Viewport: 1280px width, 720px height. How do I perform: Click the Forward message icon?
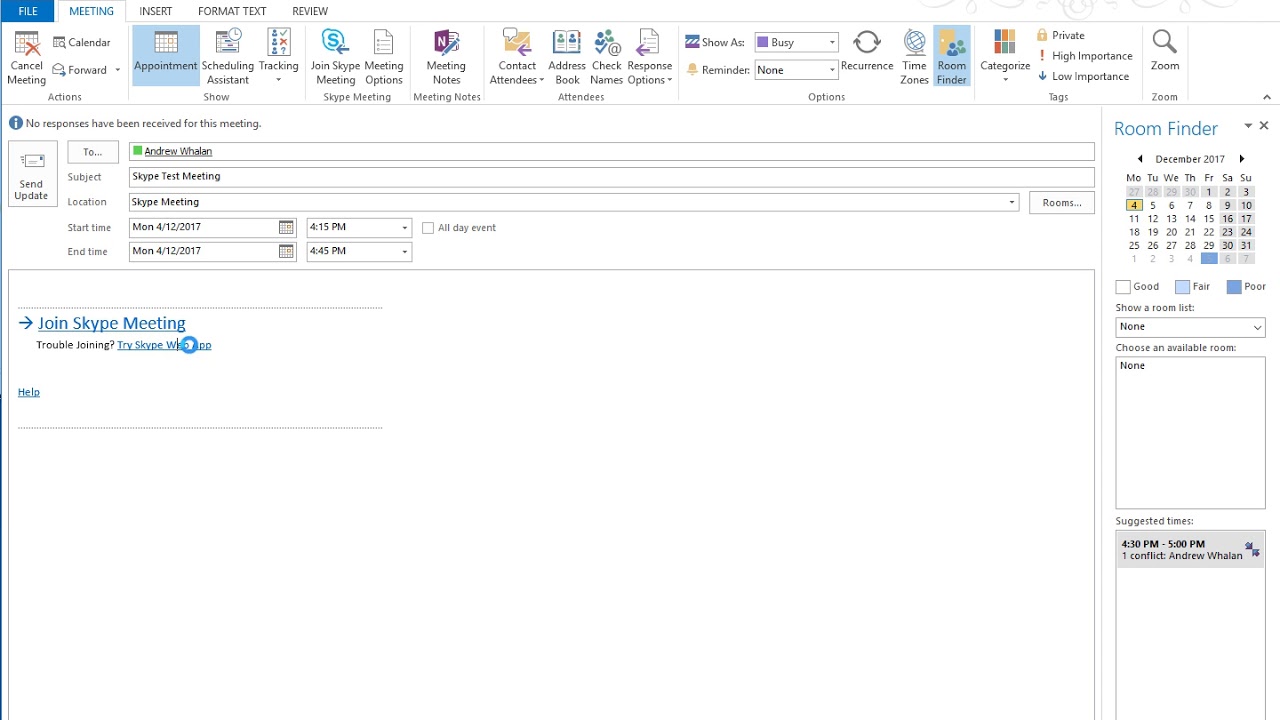(60, 70)
